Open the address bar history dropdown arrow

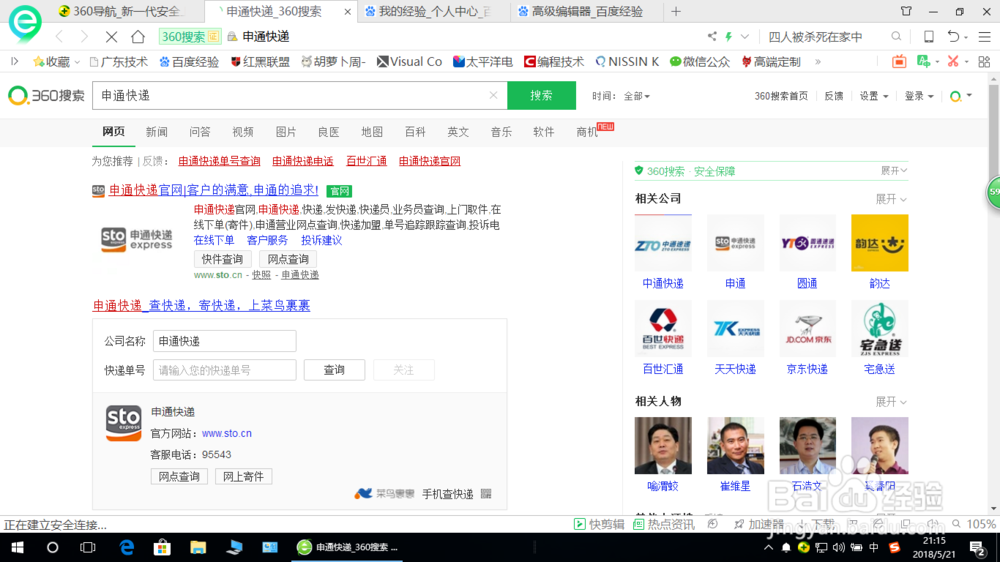(744, 36)
